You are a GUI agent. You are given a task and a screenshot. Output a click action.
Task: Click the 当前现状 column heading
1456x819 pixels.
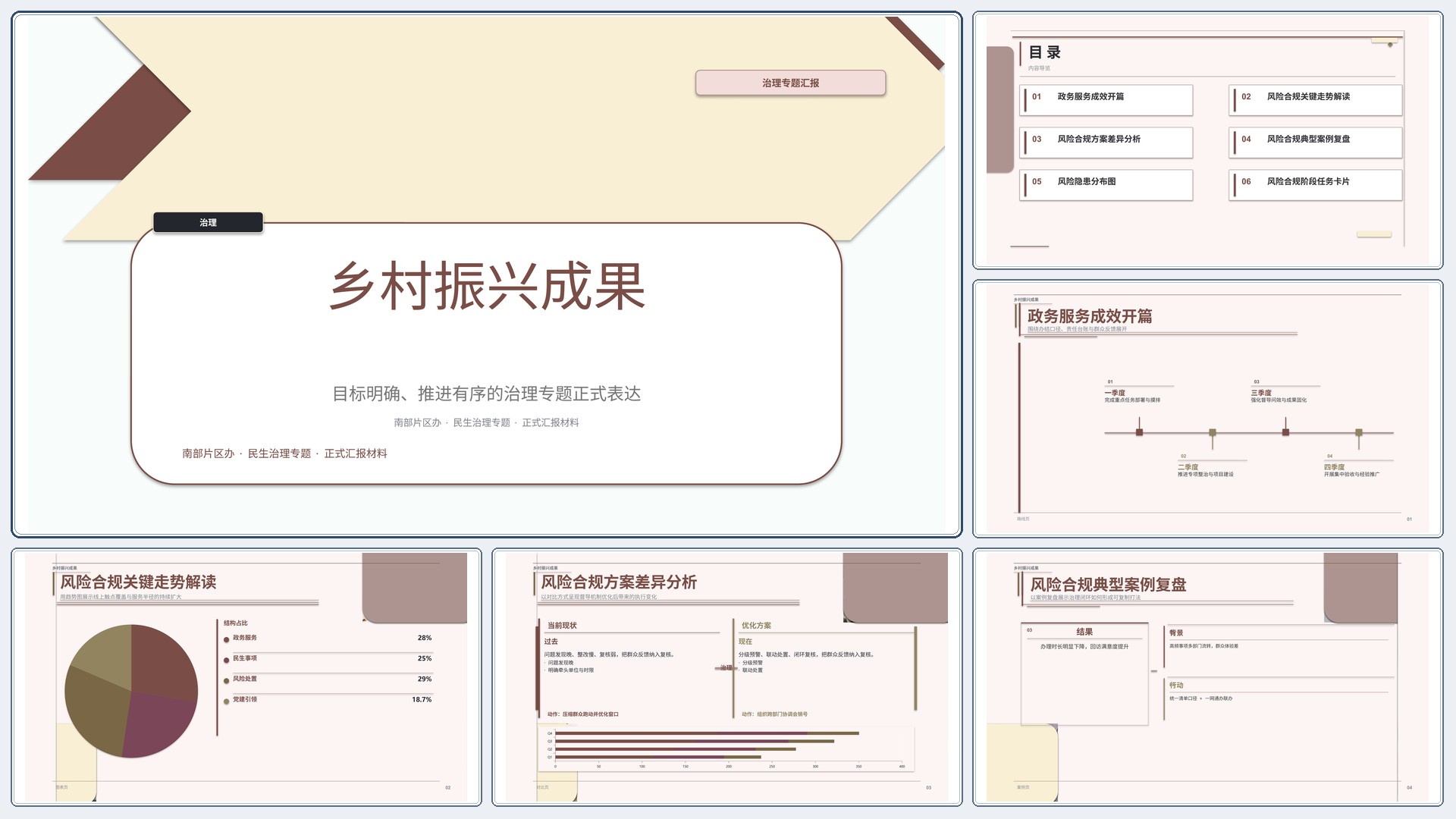(562, 626)
